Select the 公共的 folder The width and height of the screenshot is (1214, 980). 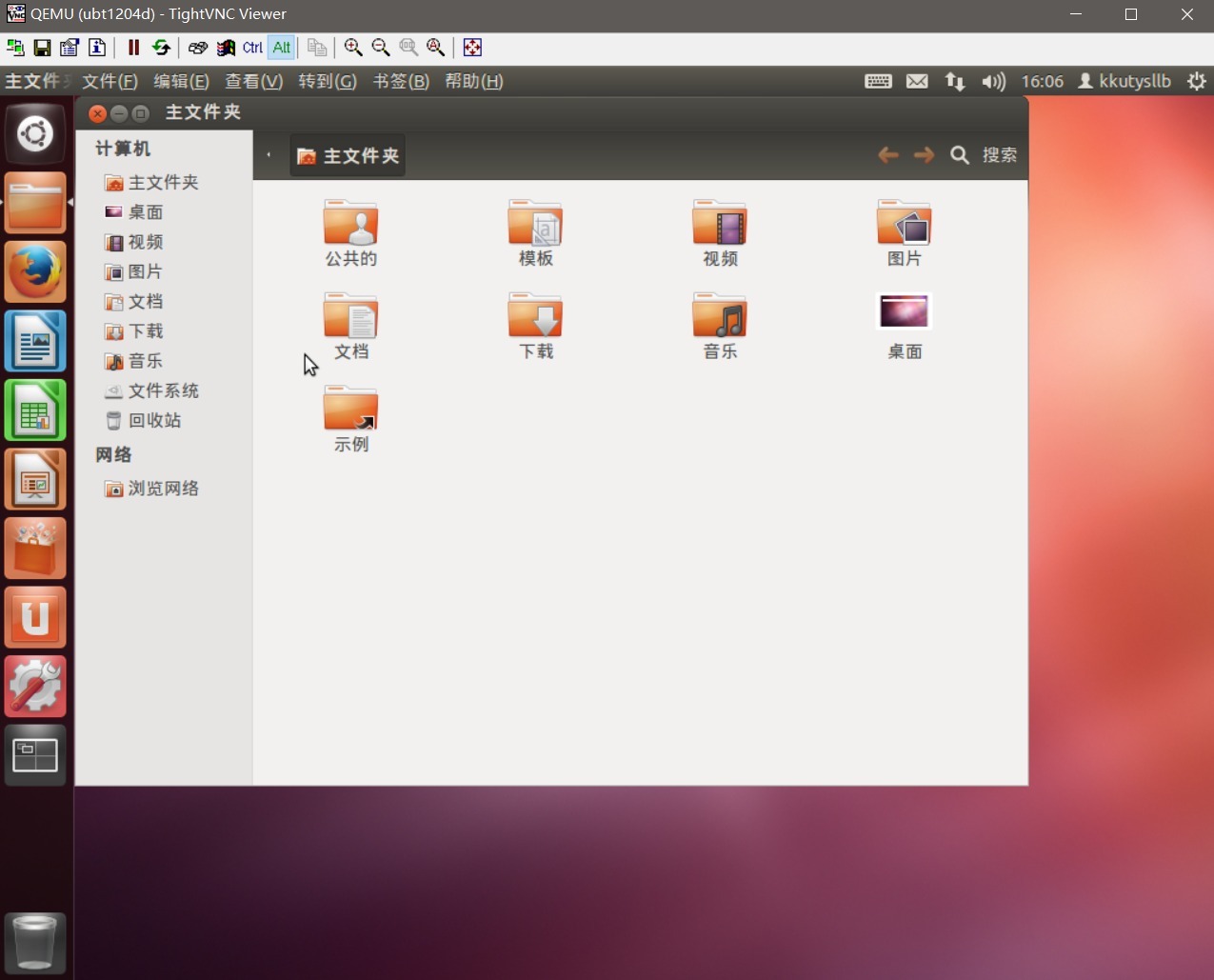tap(350, 232)
